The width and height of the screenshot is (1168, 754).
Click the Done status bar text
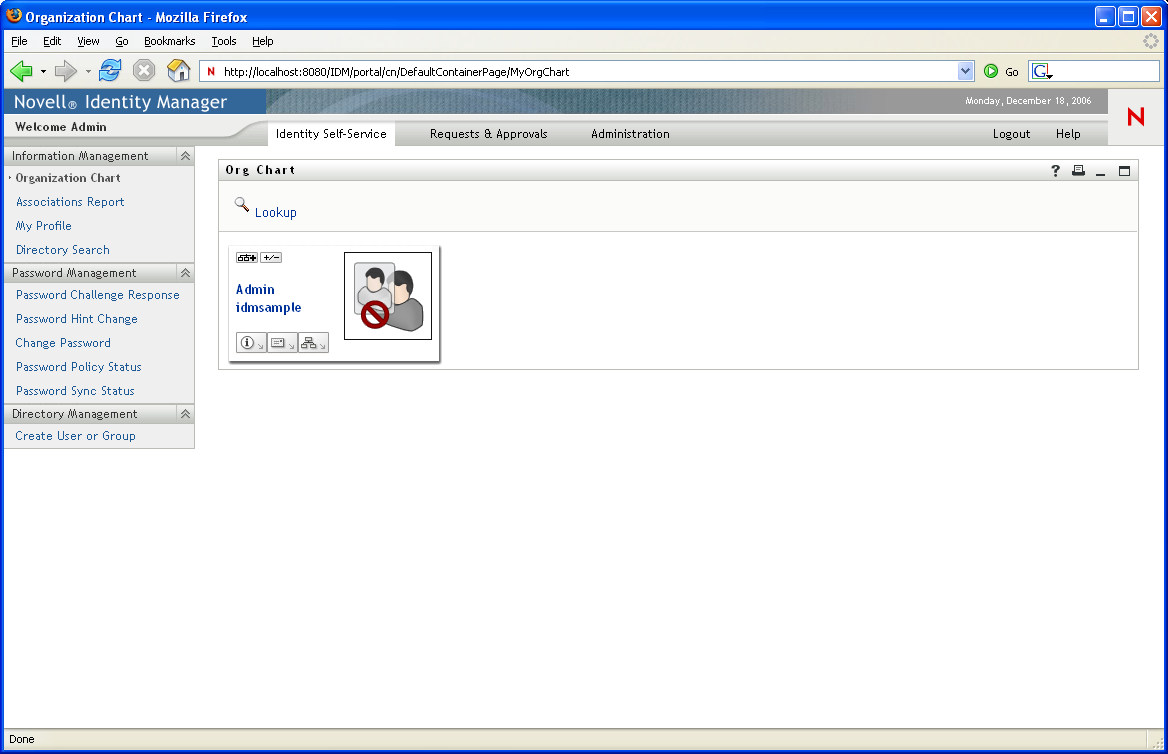tap(22, 739)
